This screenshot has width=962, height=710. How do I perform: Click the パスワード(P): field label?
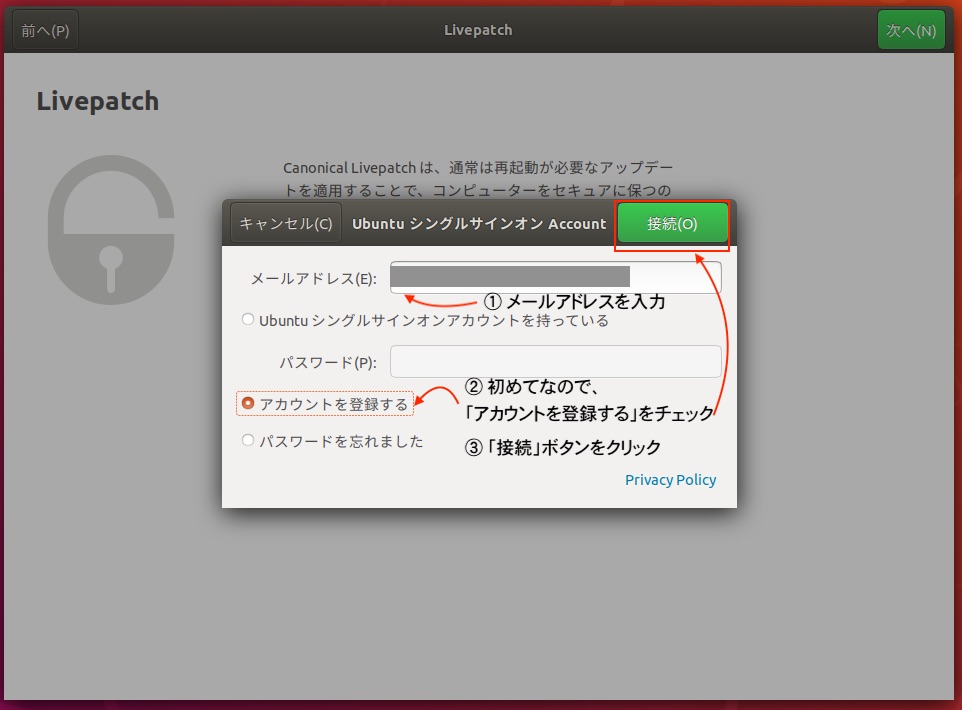tap(328, 363)
